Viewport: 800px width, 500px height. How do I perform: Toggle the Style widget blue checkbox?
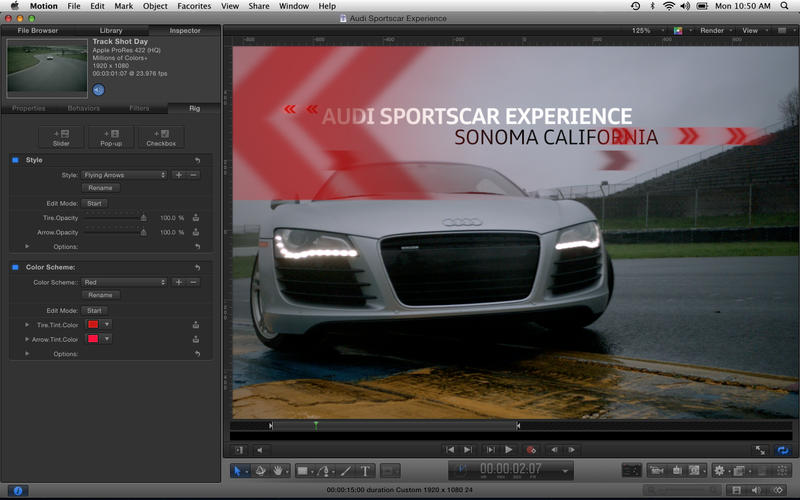15,160
